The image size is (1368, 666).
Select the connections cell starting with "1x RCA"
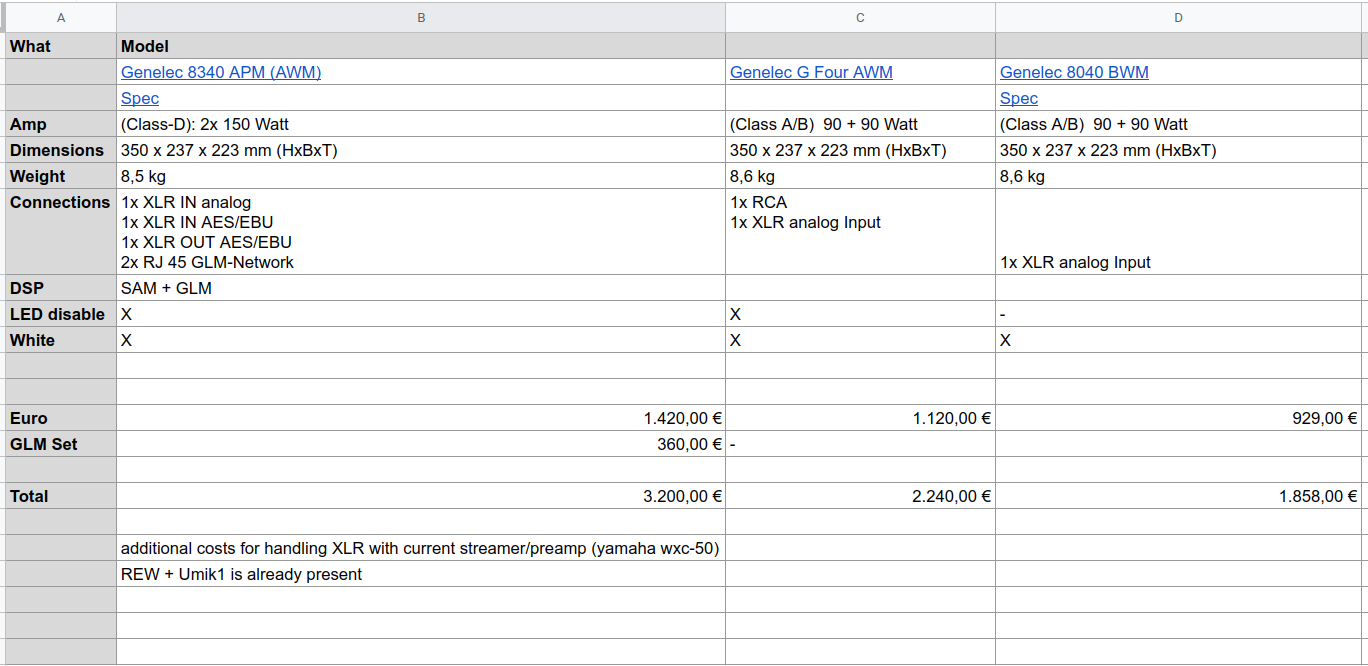860,232
